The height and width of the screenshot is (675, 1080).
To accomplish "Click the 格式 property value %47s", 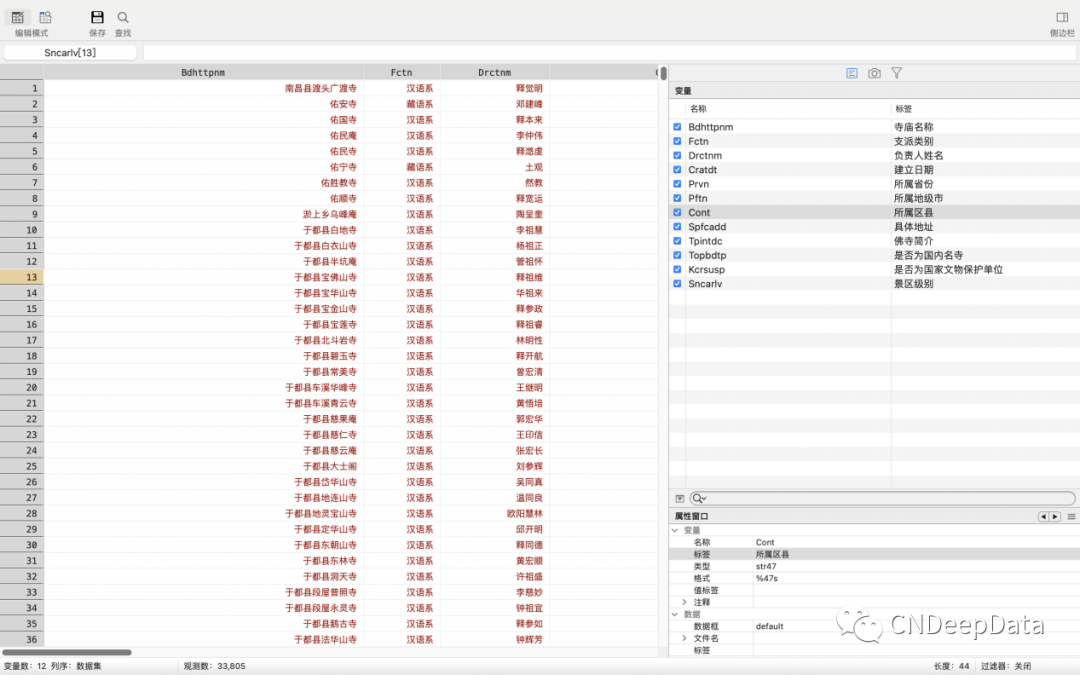I will click(x=767, y=579).
